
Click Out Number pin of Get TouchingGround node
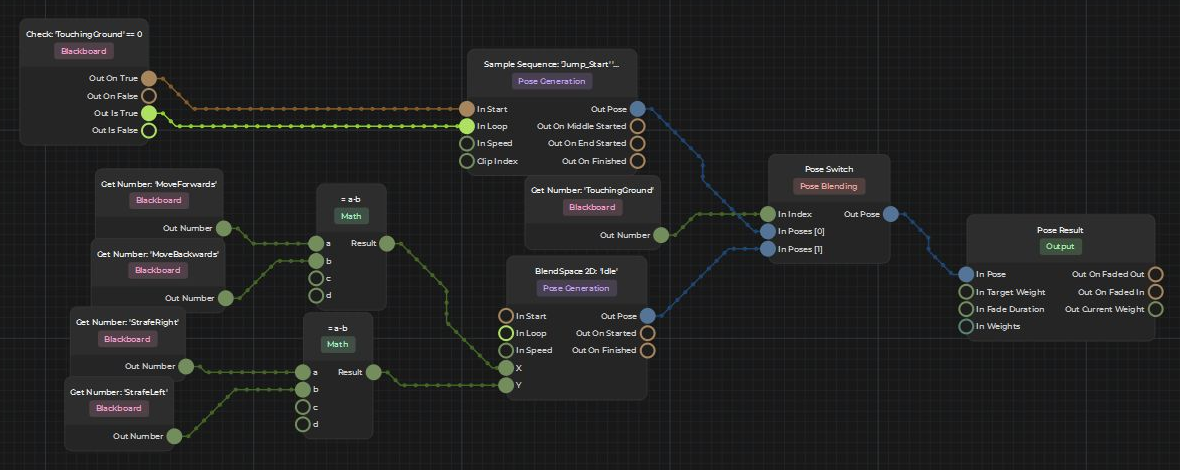tap(661, 235)
